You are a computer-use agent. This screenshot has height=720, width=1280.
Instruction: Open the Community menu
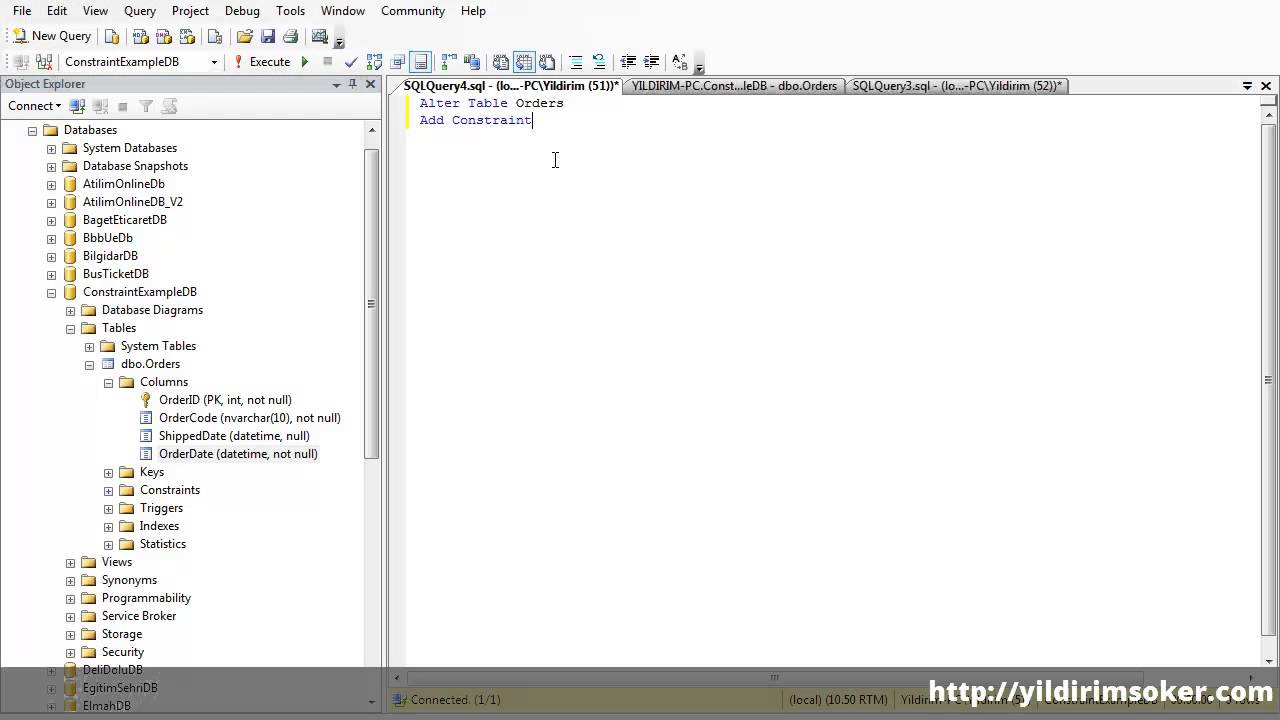(413, 11)
